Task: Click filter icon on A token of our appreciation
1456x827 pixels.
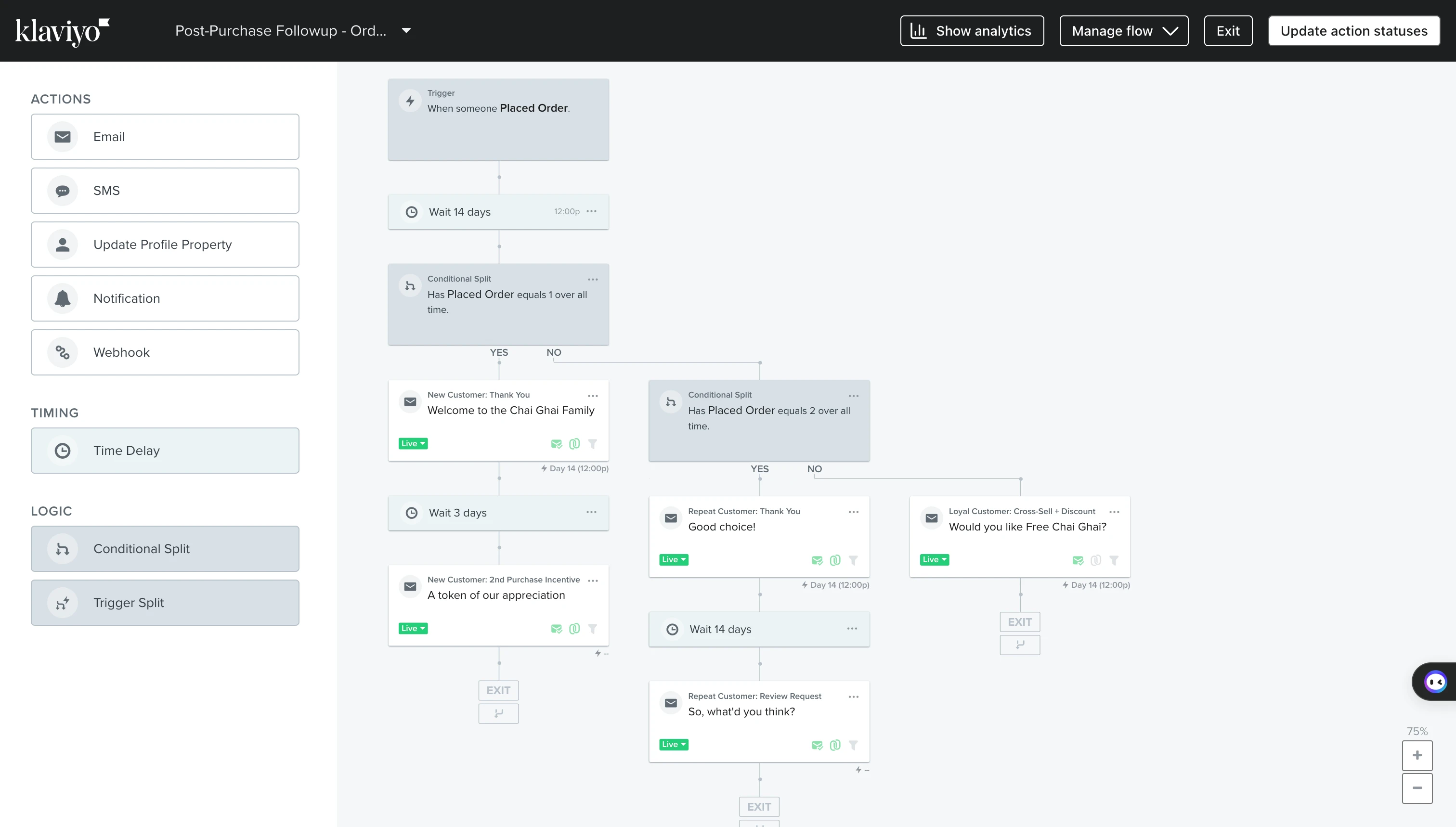Action: (x=593, y=629)
